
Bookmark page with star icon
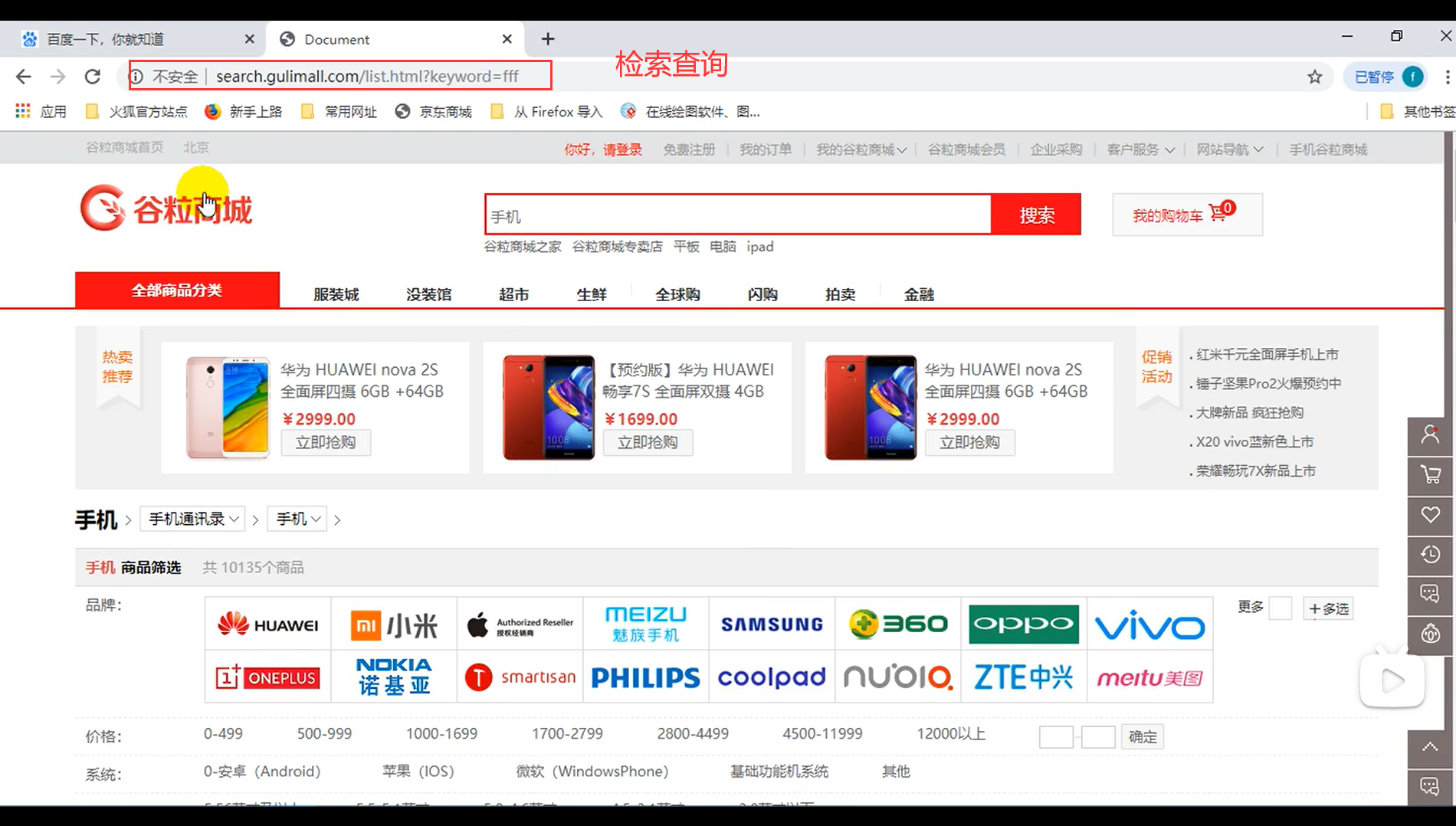tap(1315, 77)
